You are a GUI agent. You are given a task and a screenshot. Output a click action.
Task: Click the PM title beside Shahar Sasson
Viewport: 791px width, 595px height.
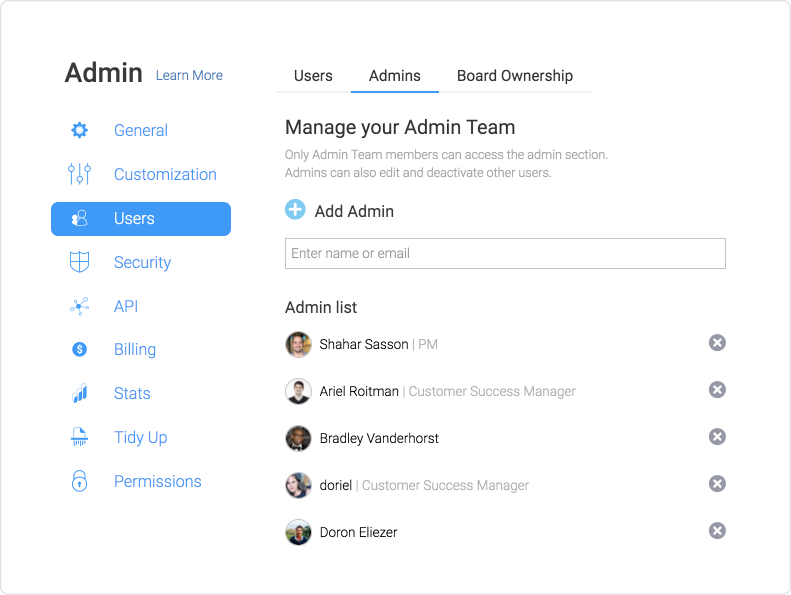pyautogui.click(x=428, y=344)
